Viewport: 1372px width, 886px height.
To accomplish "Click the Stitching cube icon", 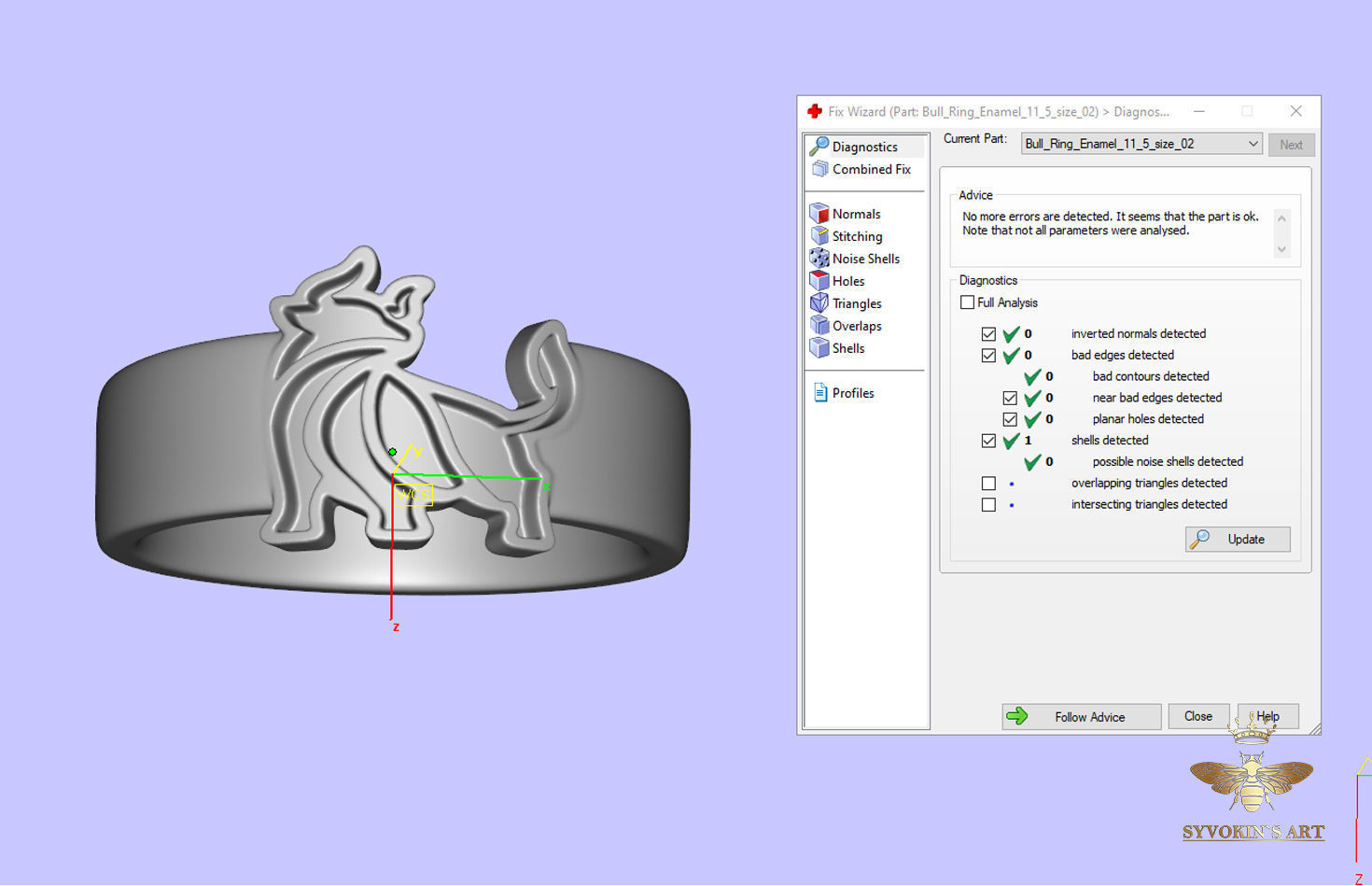I will coord(819,236).
